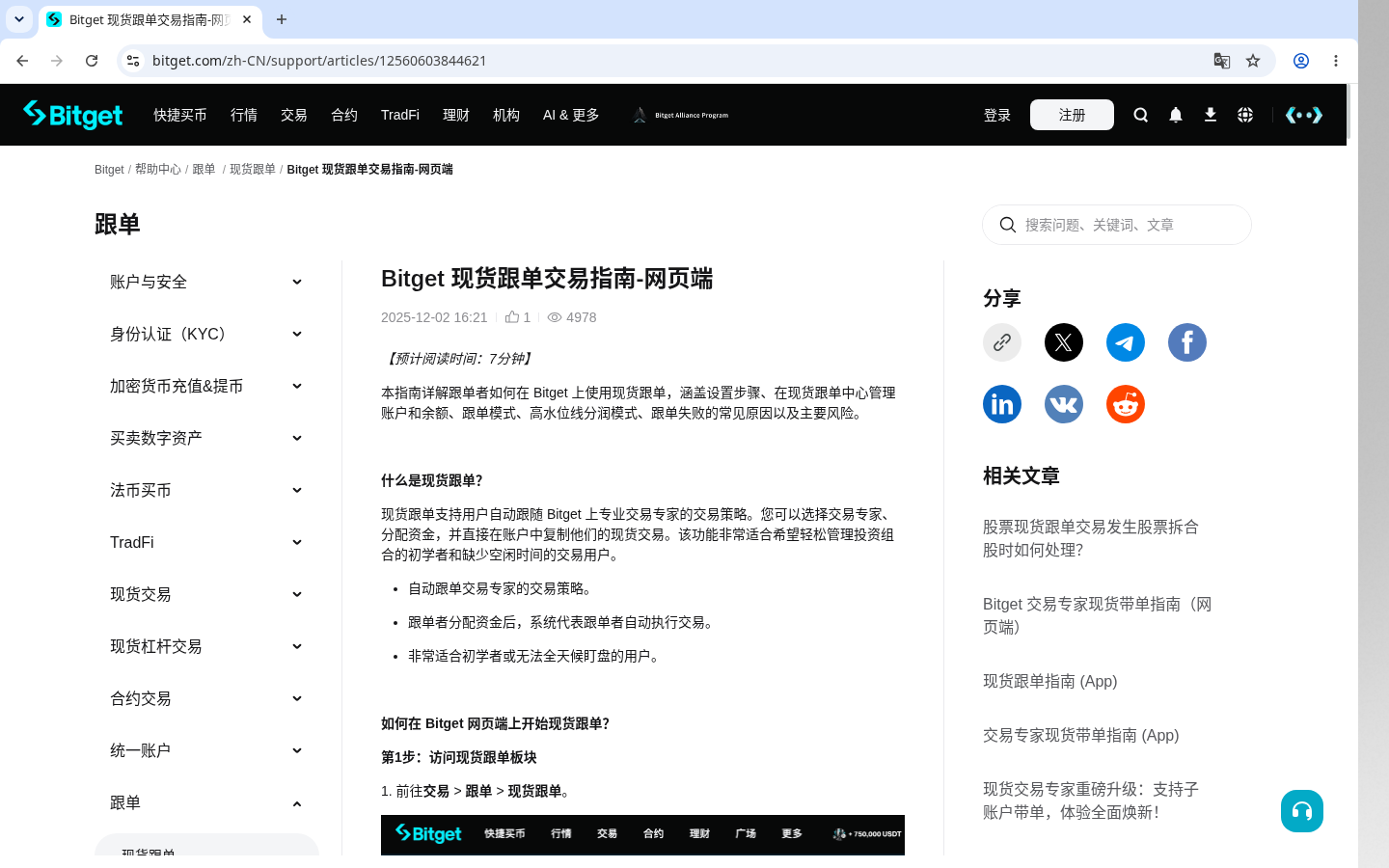Open AI & 更多 nav menu
1389x868 pixels.
[x=571, y=115]
